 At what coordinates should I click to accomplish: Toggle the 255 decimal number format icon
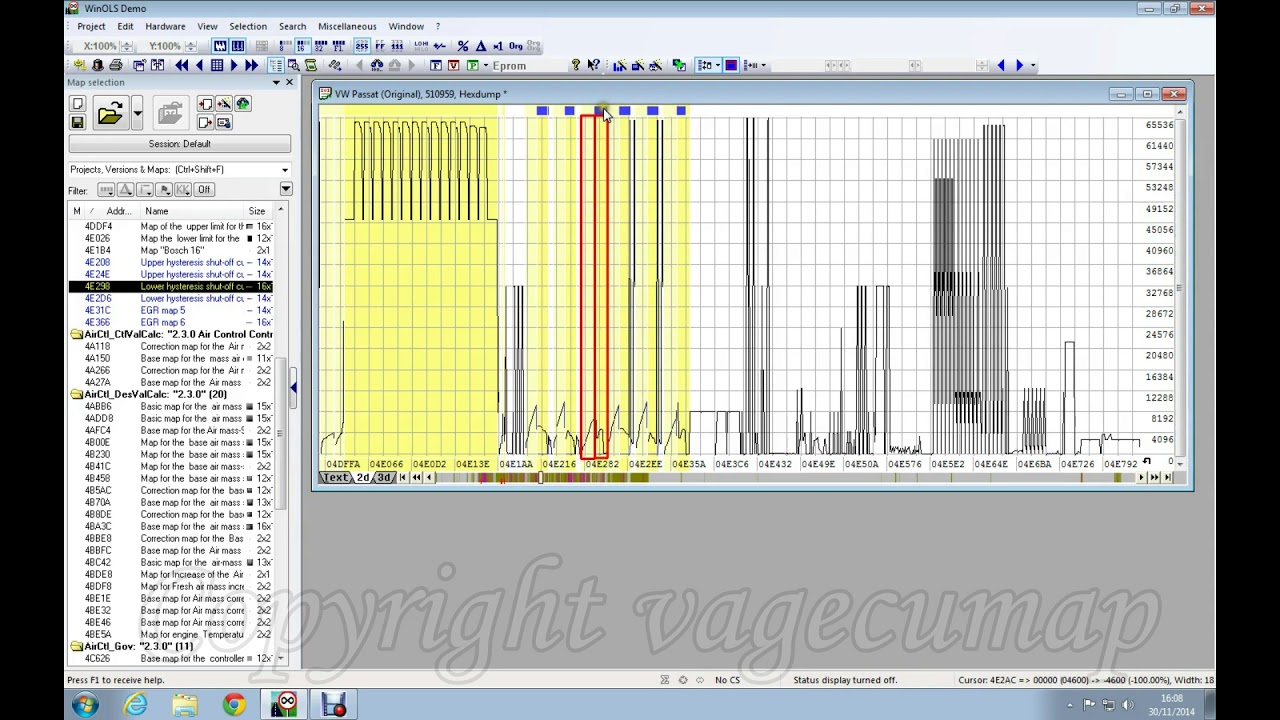pyautogui.click(x=361, y=46)
